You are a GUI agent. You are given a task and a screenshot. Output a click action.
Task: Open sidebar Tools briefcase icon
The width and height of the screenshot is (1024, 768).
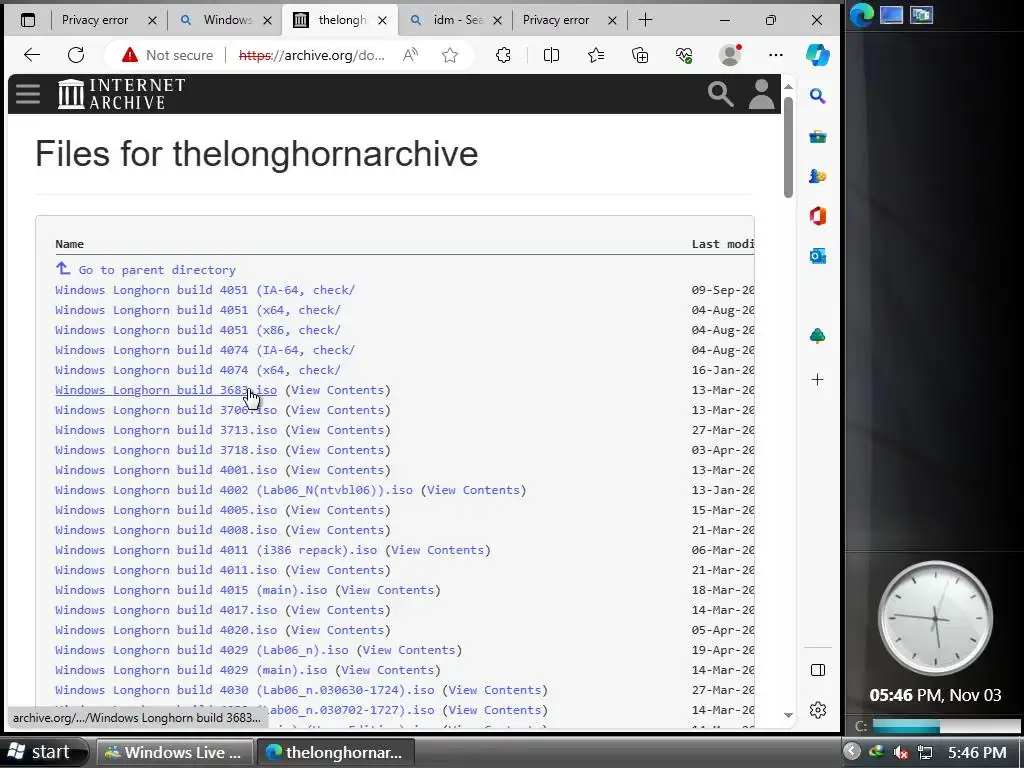[x=818, y=136]
